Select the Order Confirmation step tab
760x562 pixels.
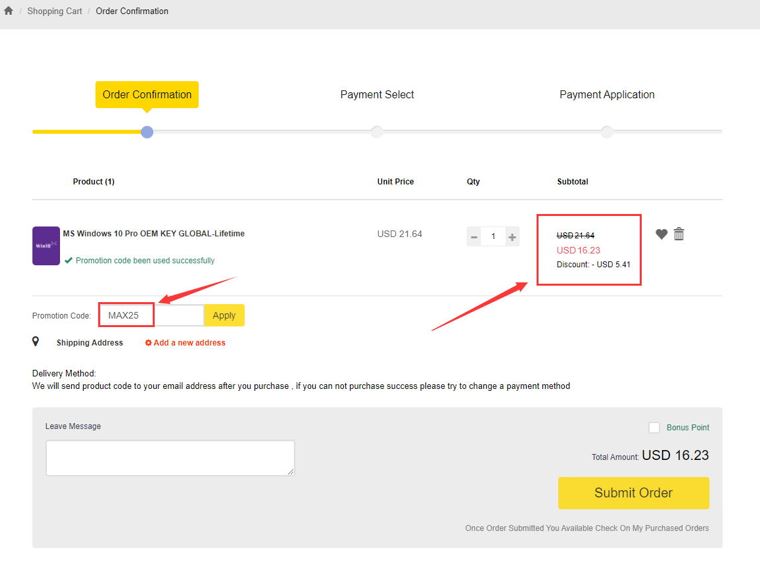point(147,95)
